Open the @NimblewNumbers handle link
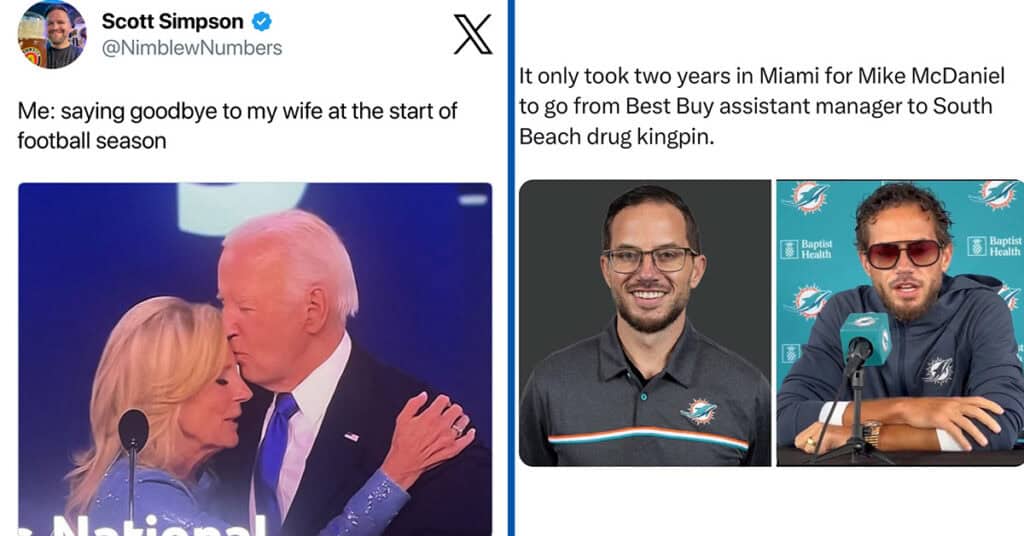Screen dimensions: 1024x536 tap(192, 48)
